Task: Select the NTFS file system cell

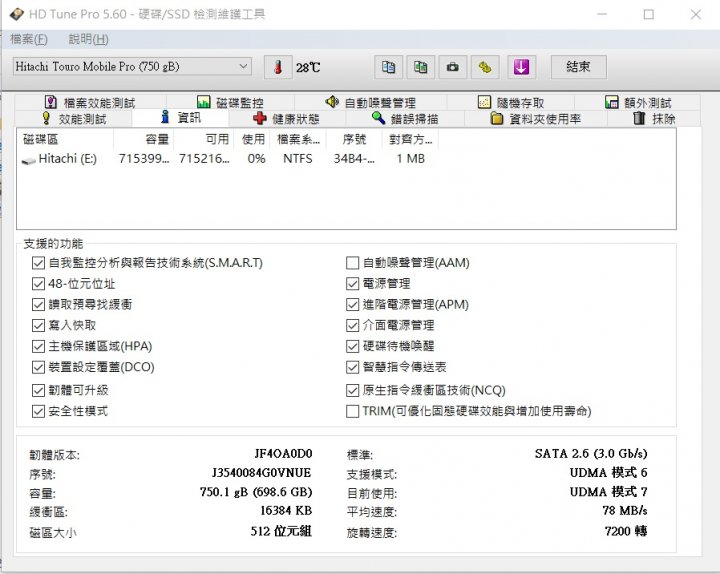Action: pyautogui.click(x=298, y=159)
